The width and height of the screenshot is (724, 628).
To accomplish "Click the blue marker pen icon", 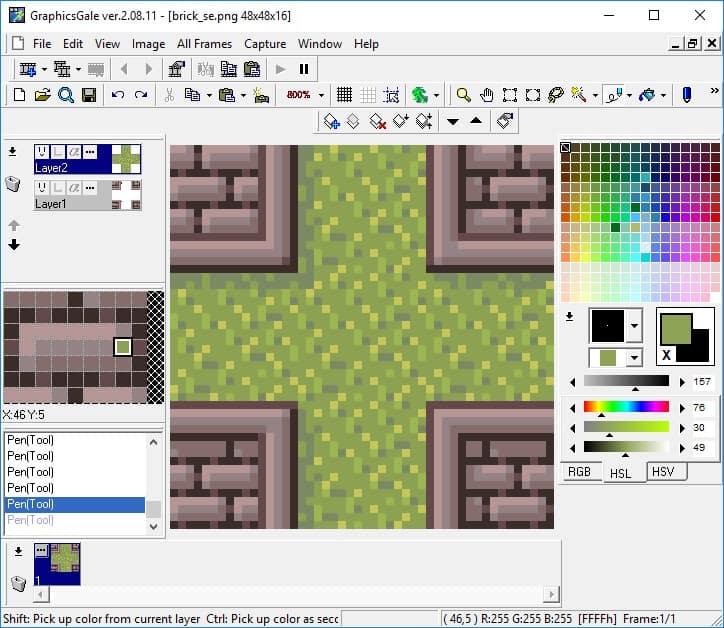I will coord(687,95).
